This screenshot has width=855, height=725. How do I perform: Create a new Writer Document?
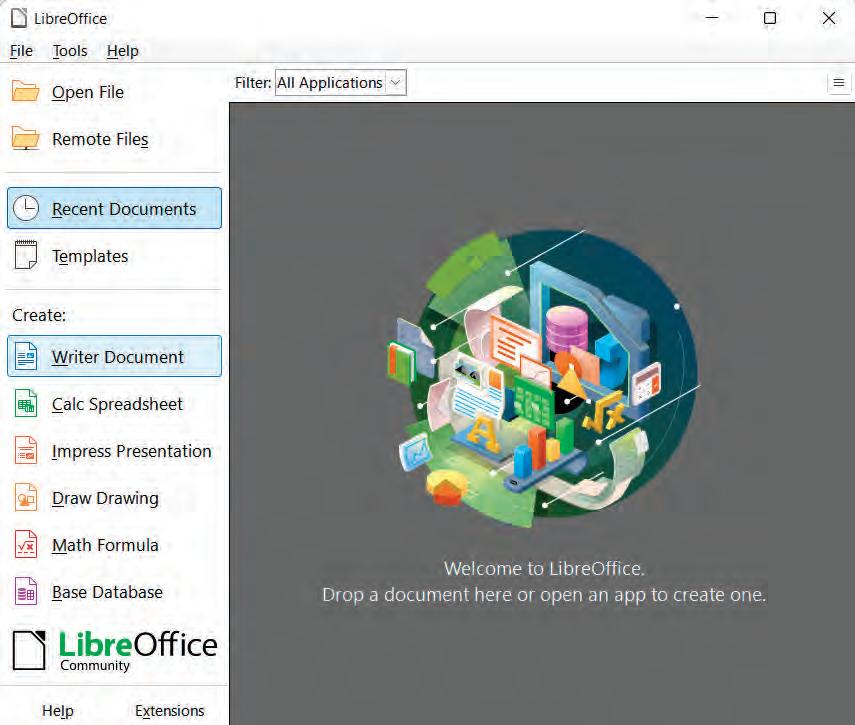click(115, 357)
